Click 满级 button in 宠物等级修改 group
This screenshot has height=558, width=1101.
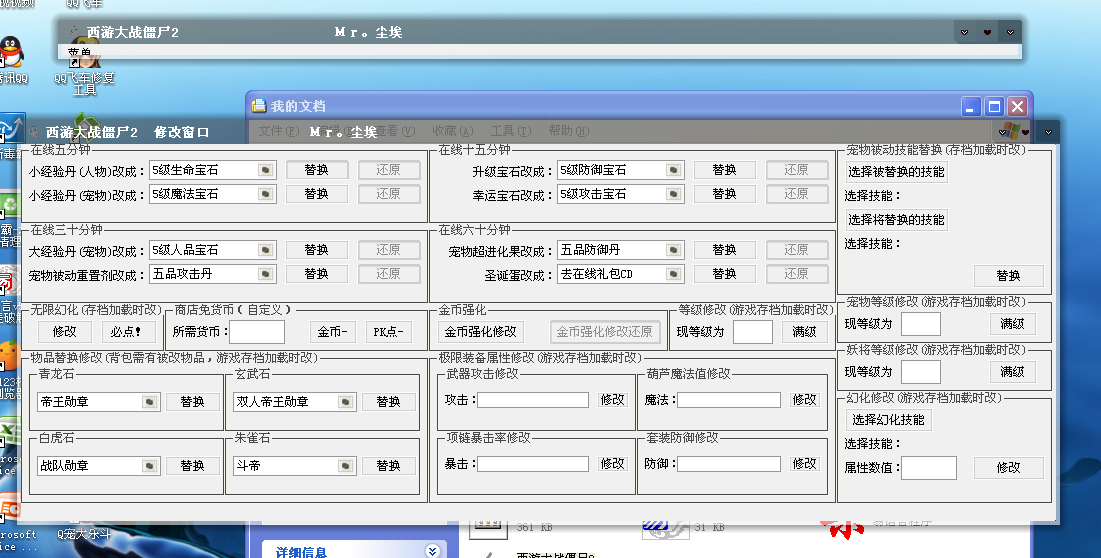point(1013,324)
